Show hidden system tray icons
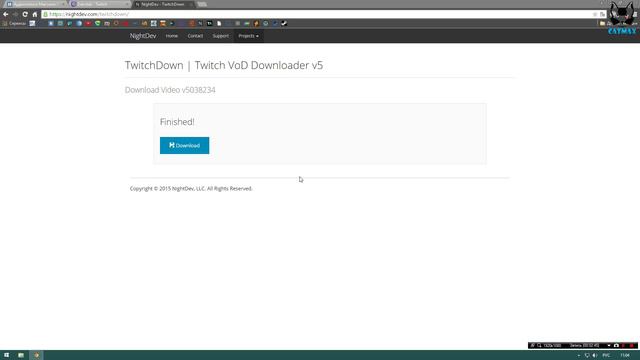The height and width of the screenshot is (360, 640). coord(579,356)
